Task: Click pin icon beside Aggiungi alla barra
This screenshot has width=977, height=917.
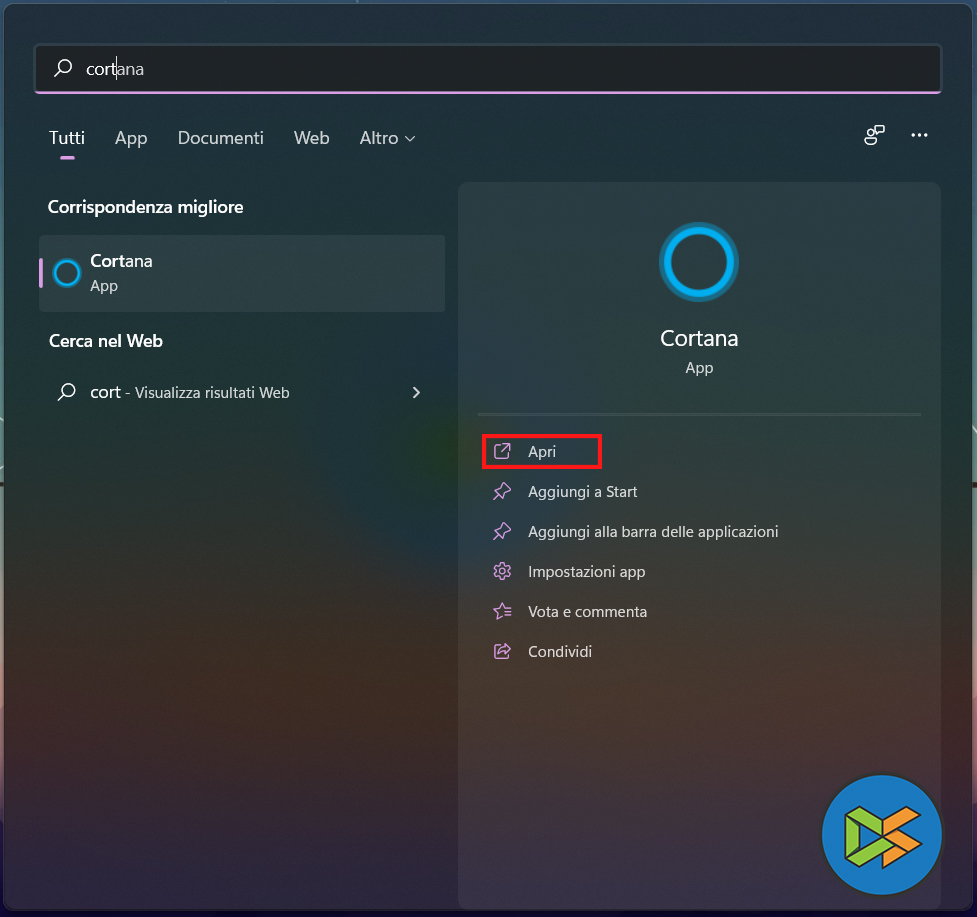Action: point(502,531)
